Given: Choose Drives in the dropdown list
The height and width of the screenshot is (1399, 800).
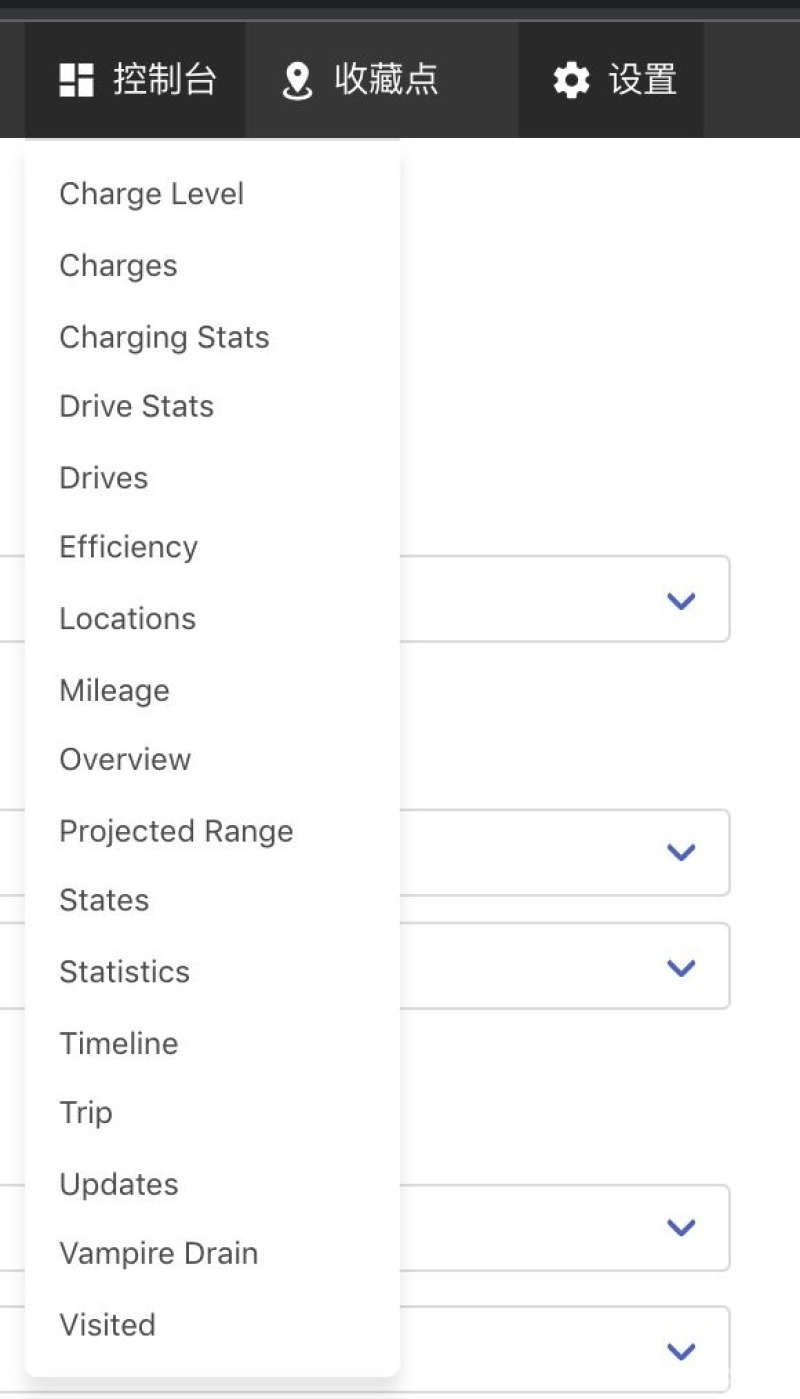Looking at the screenshot, I should [103, 478].
